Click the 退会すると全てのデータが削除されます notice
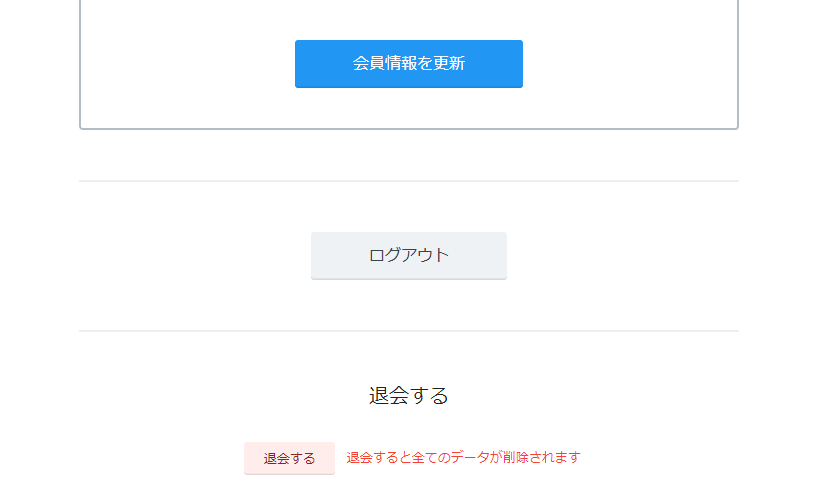 point(463,457)
